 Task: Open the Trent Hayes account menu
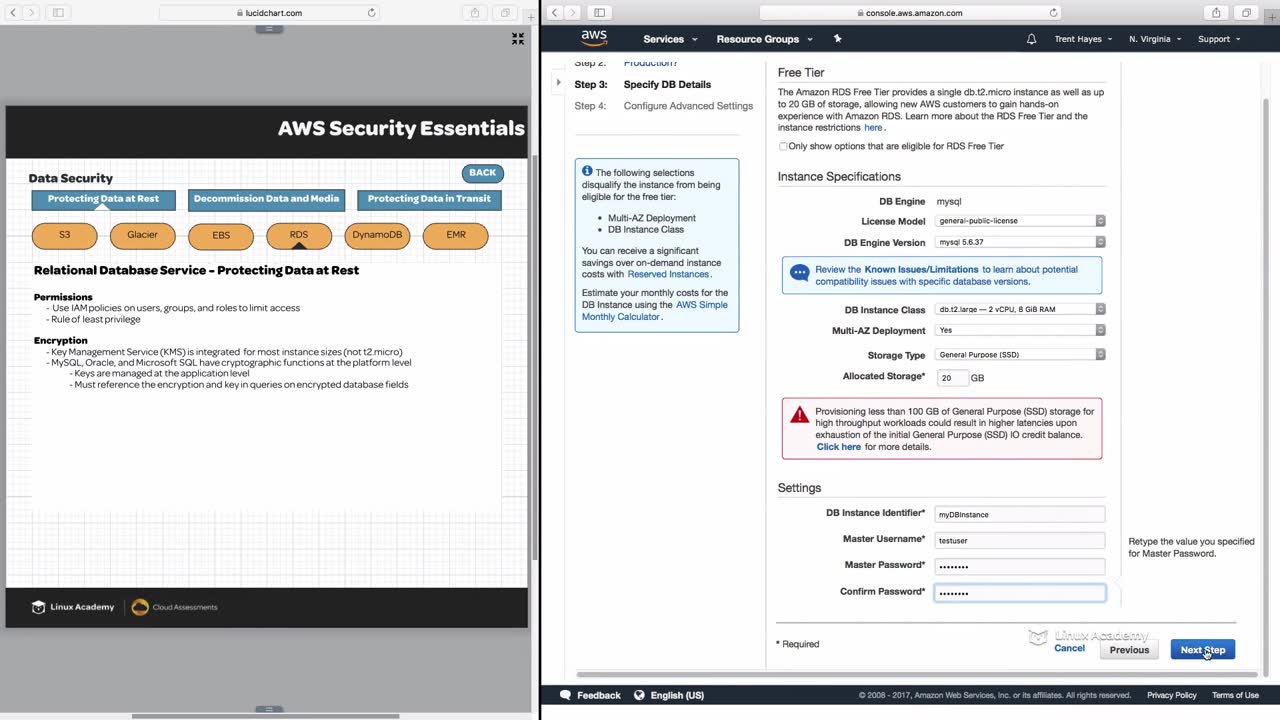click(x=1083, y=39)
